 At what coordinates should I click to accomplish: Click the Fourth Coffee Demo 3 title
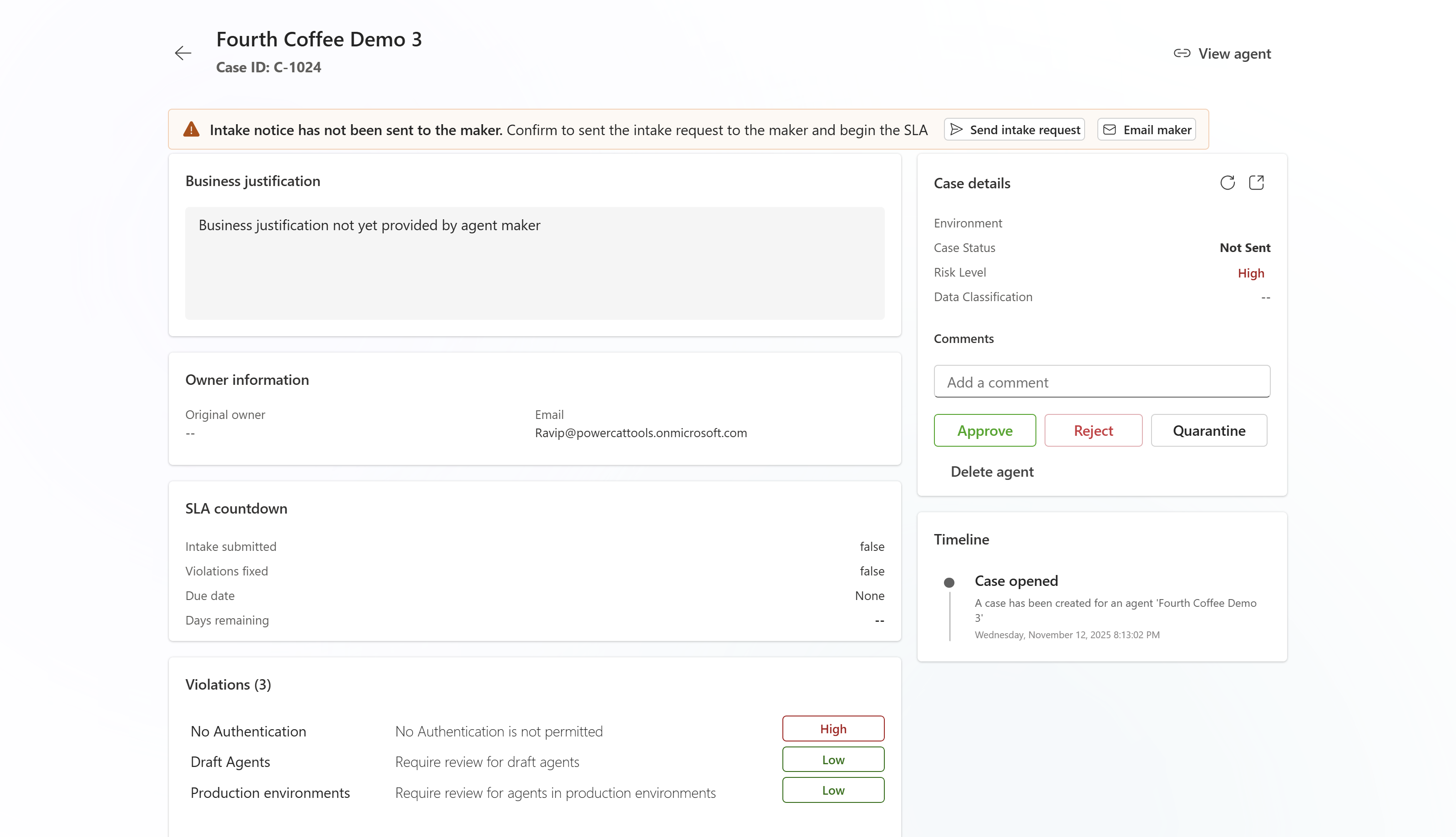(319, 39)
